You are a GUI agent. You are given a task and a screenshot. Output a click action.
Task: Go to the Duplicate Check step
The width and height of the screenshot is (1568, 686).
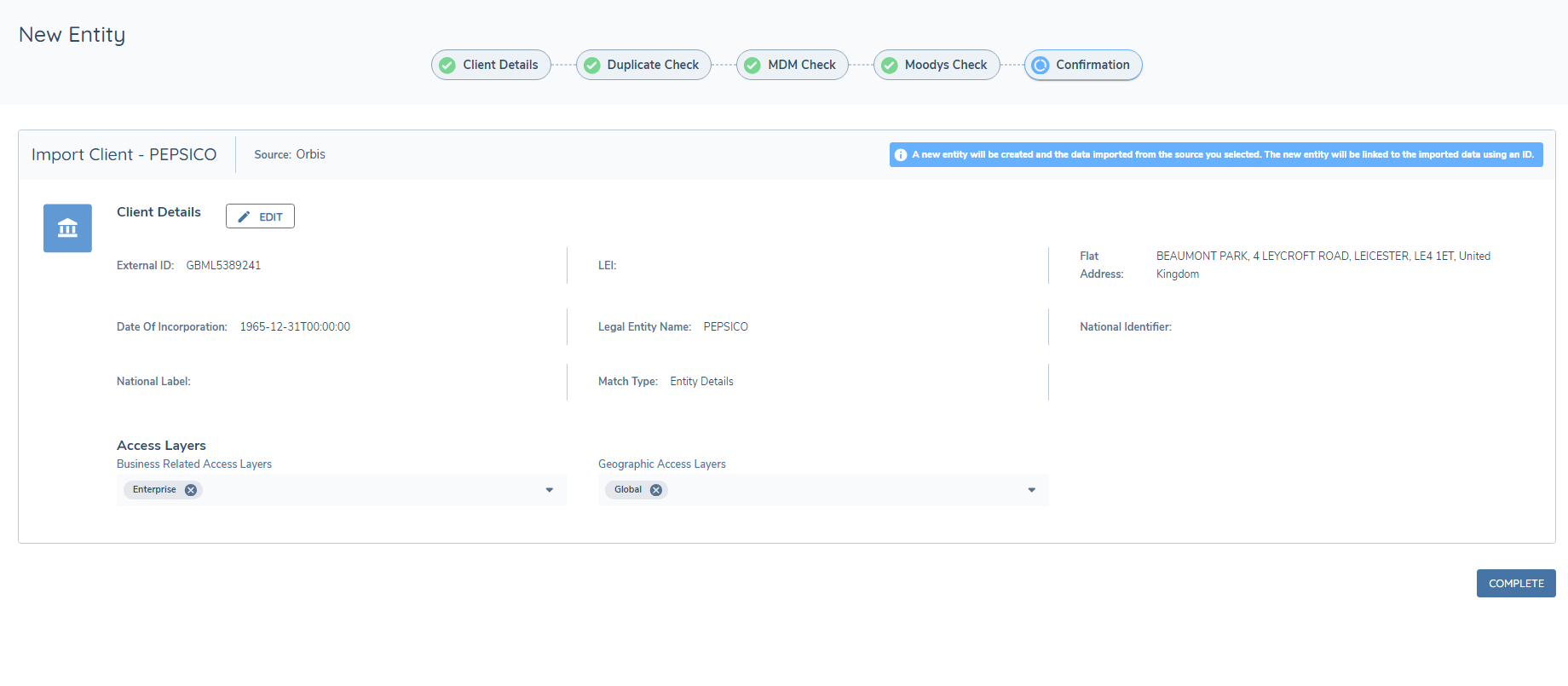point(653,65)
